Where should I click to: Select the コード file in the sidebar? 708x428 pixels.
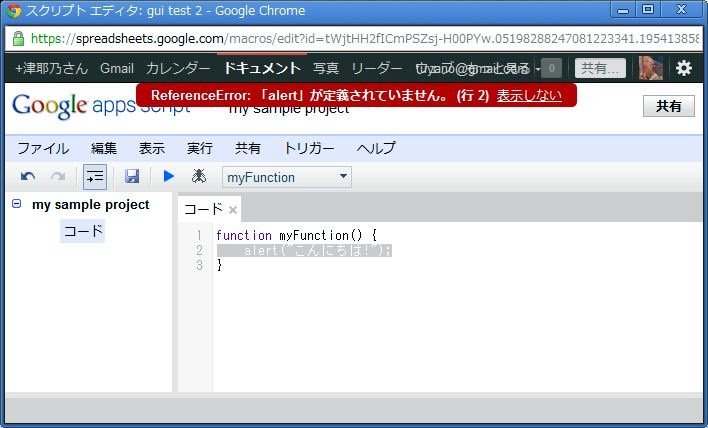[x=83, y=231]
